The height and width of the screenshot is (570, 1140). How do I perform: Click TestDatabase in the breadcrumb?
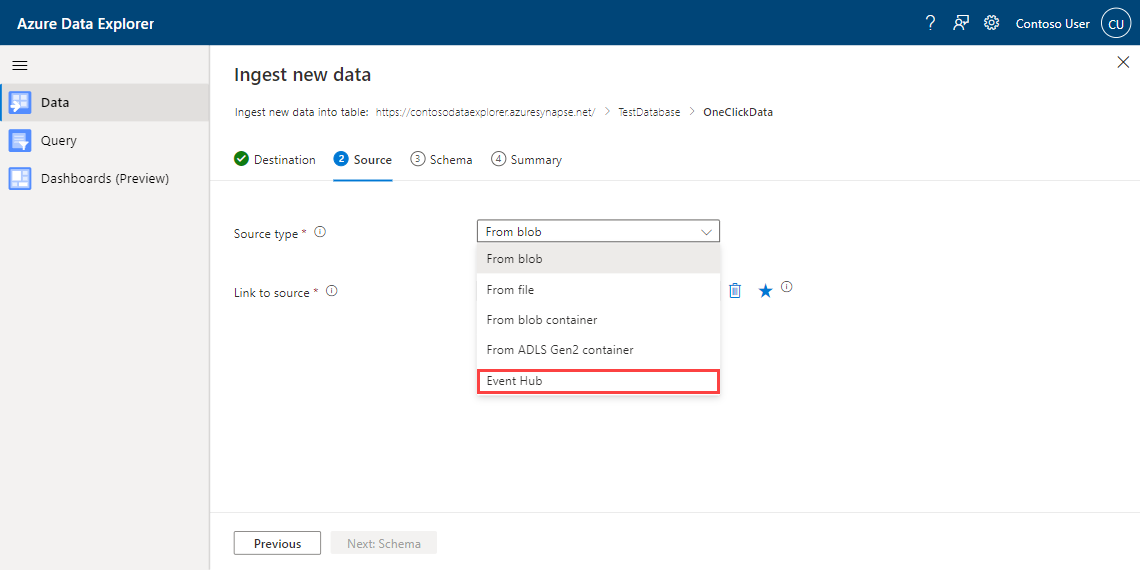tap(649, 112)
